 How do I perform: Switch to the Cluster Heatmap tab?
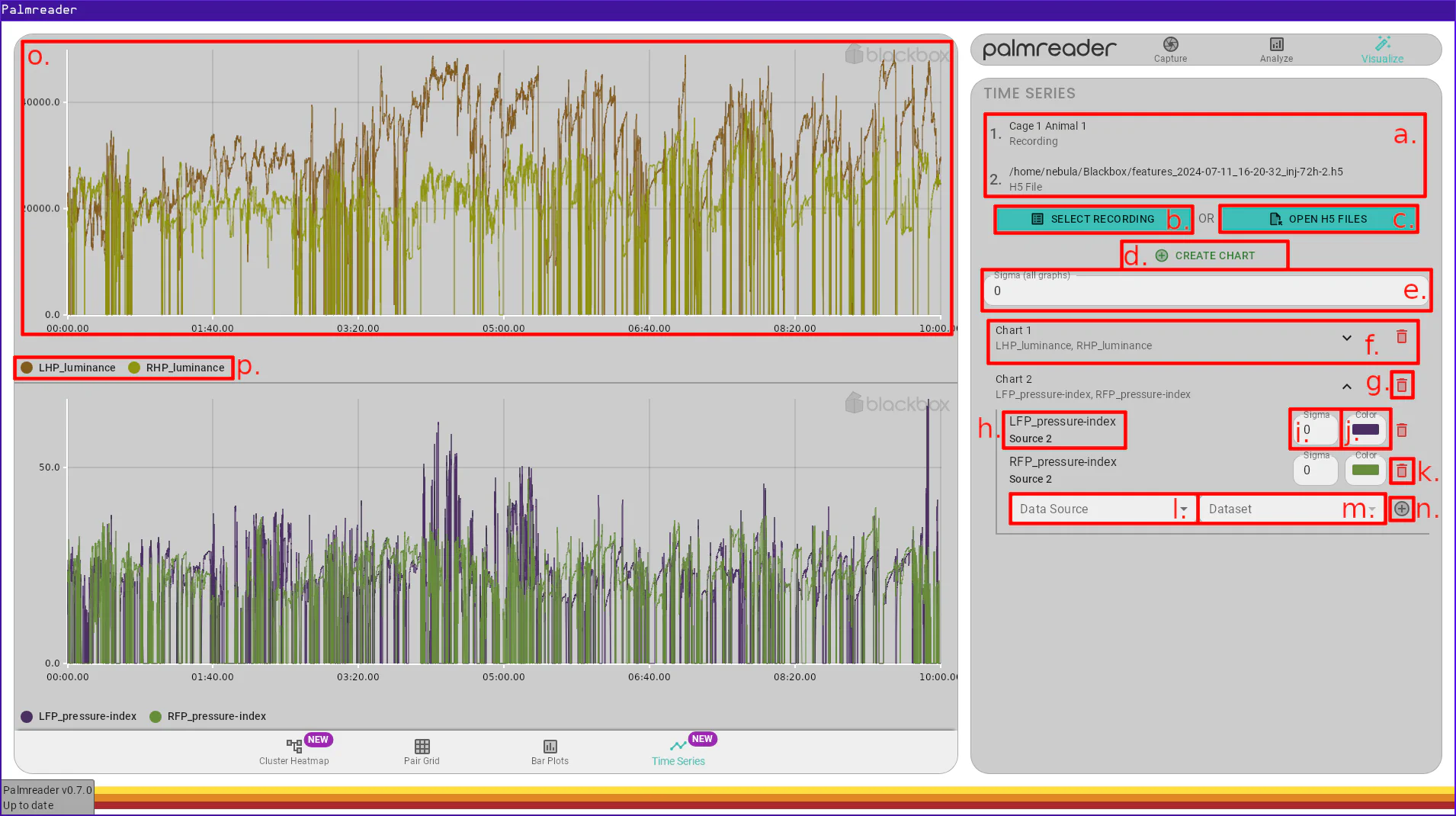pos(293,751)
